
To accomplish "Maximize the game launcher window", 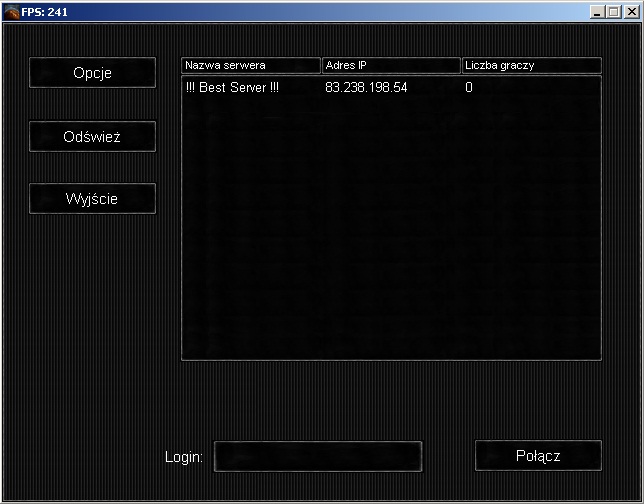I will [x=613, y=11].
